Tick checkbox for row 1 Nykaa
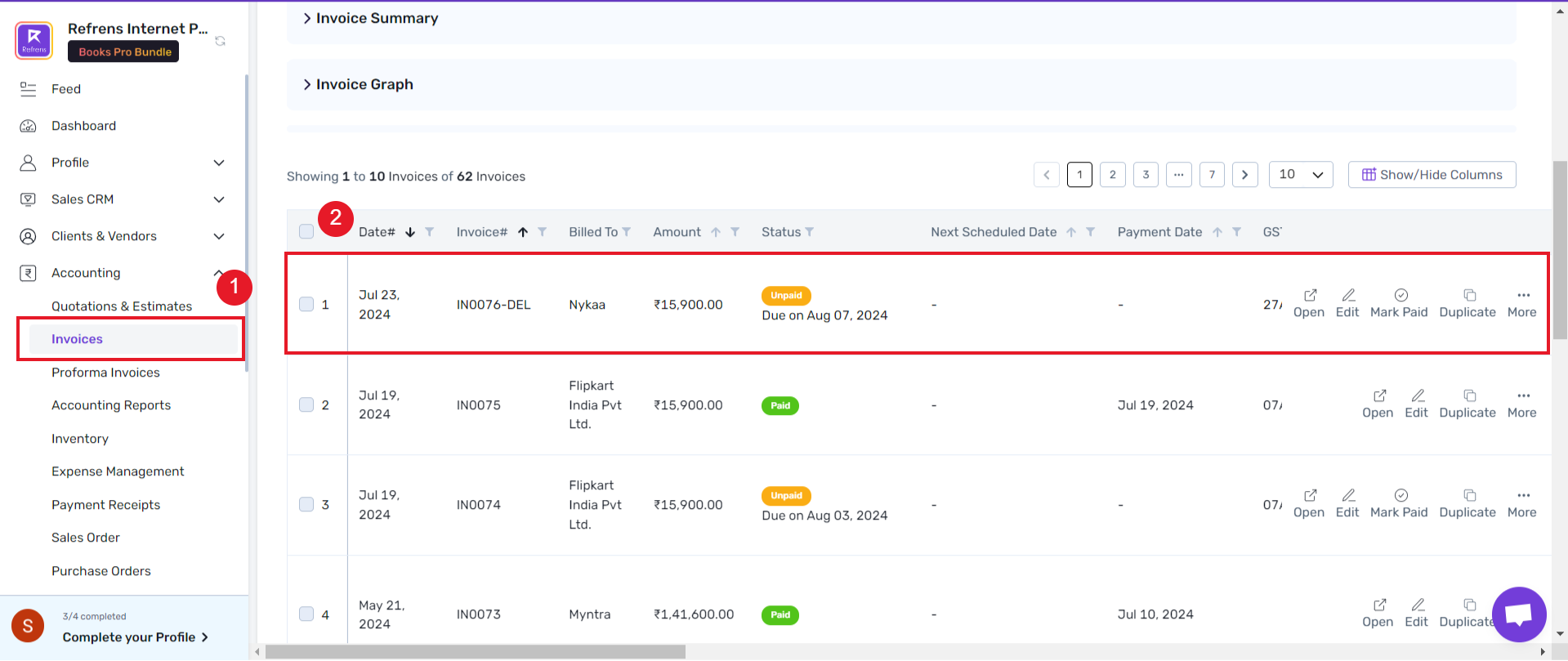1568x661 pixels. 306,304
